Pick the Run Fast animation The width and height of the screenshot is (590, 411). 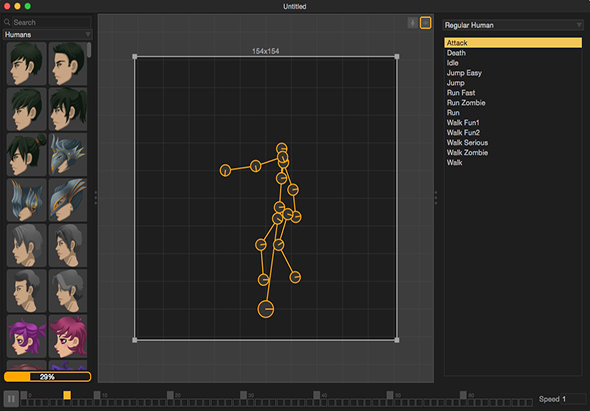coord(513,93)
